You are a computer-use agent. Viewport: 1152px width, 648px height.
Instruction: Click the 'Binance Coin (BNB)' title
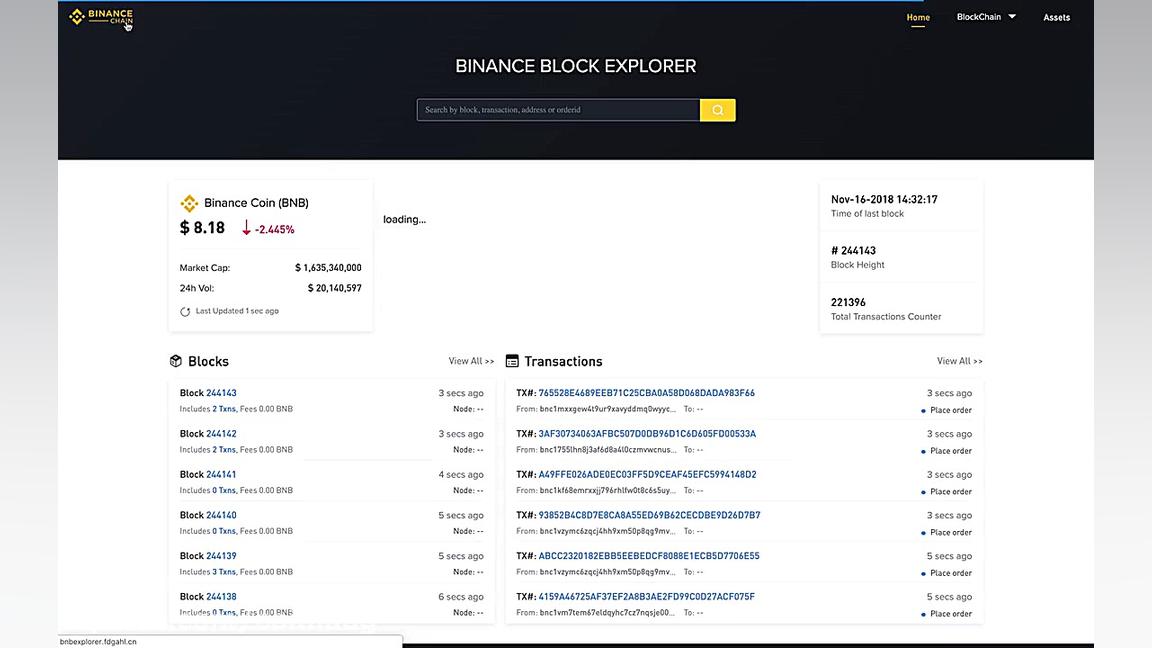(256, 203)
